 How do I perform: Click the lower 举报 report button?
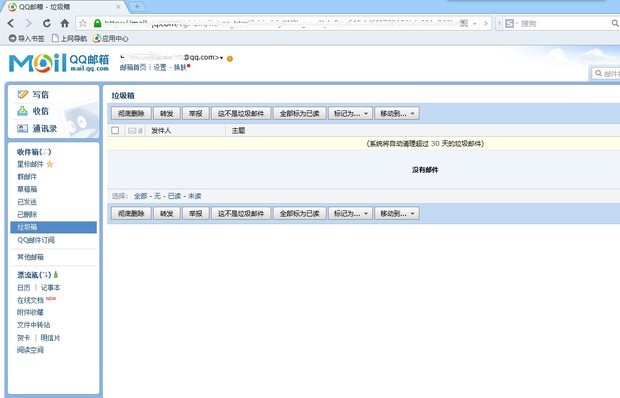point(195,213)
